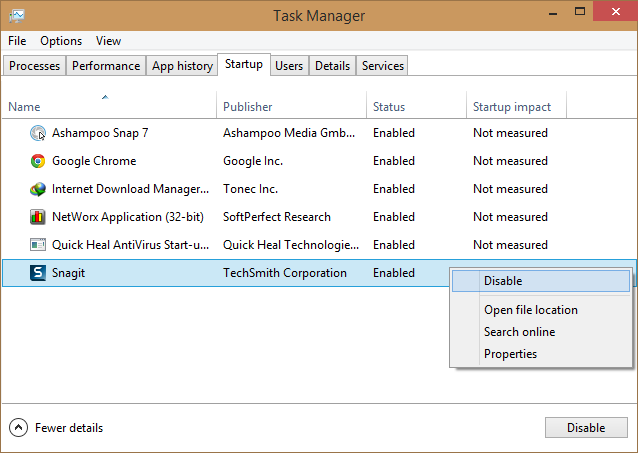The height and width of the screenshot is (453, 638).
Task: Switch to the App history tab
Action: pyautogui.click(x=182, y=66)
